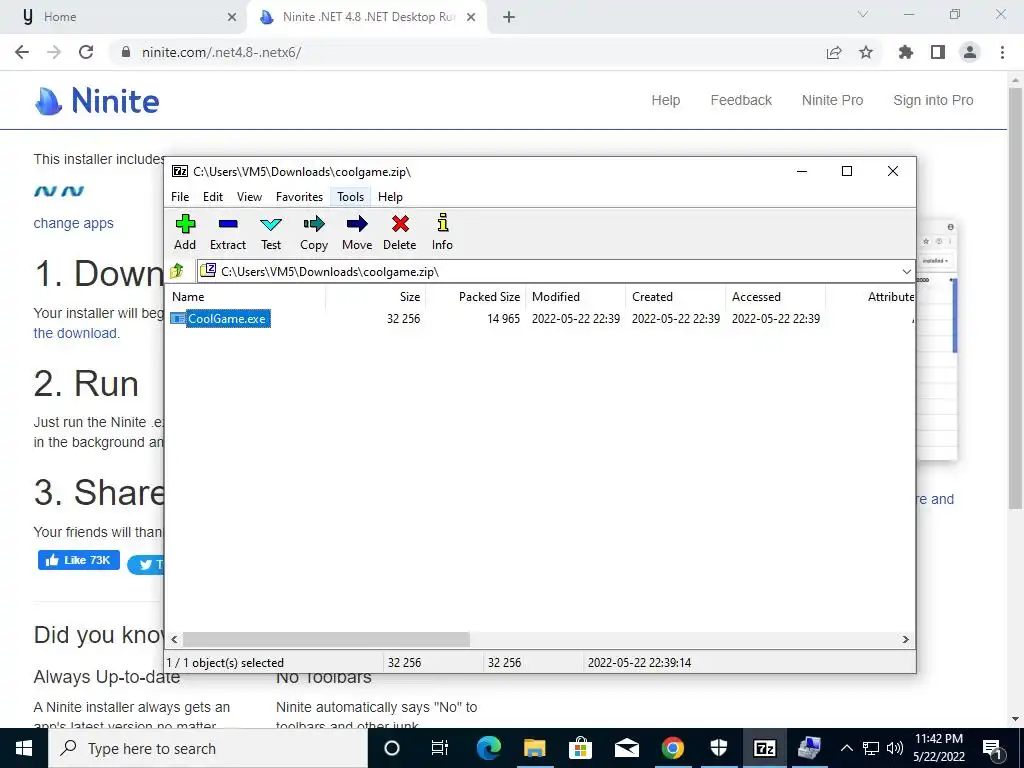Extract files with the Extract toolbar icon
1024x768 pixels.
pyautogui.click(x=228, y=232)
